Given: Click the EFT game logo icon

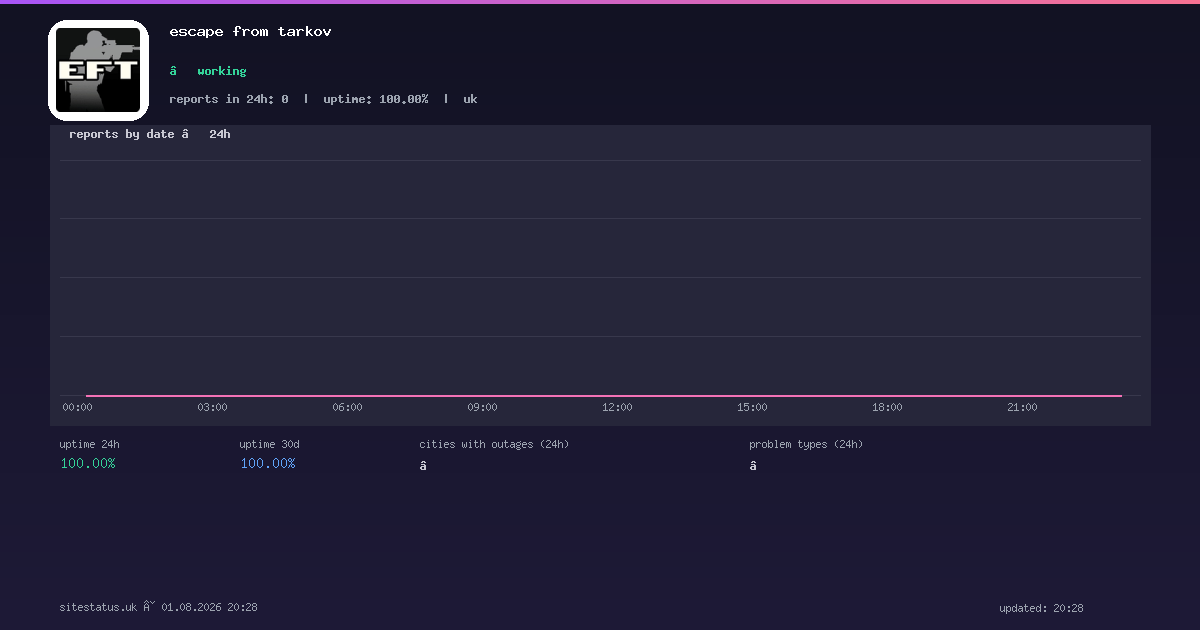Looking at the screenshot, I should click(x=98, y=70).
